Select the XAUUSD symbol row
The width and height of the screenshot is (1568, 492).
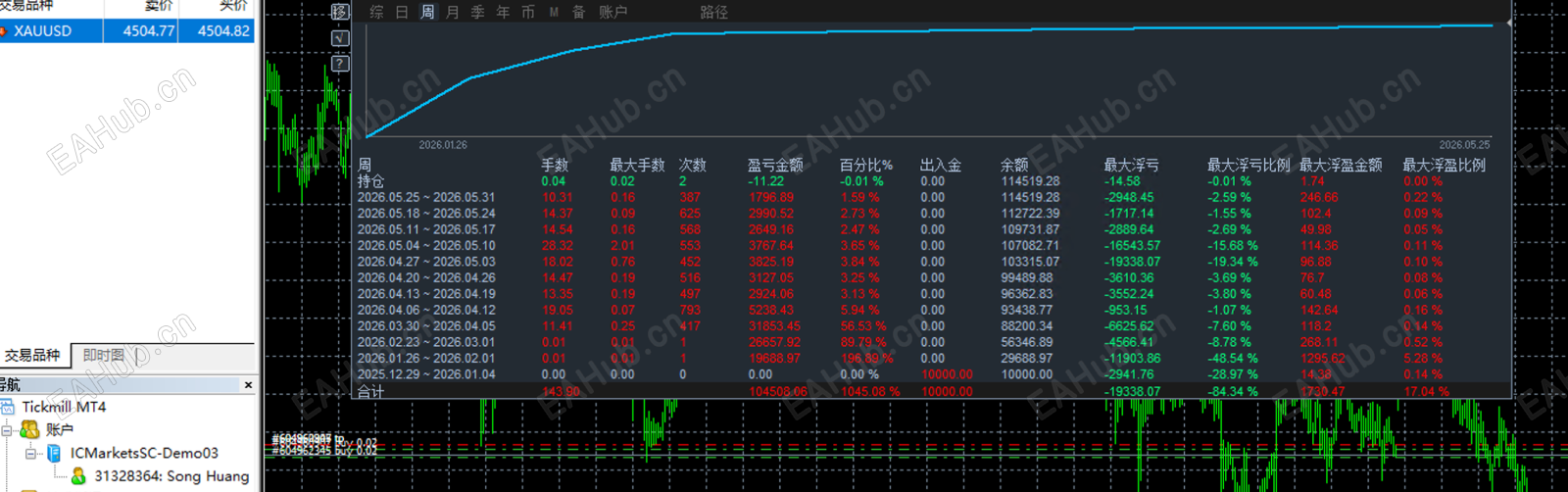(127, 30)
